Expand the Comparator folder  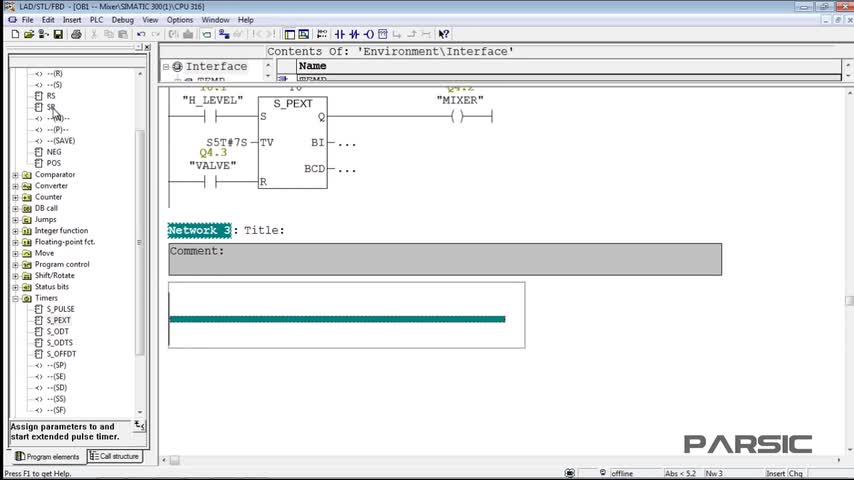click(16, 175)
